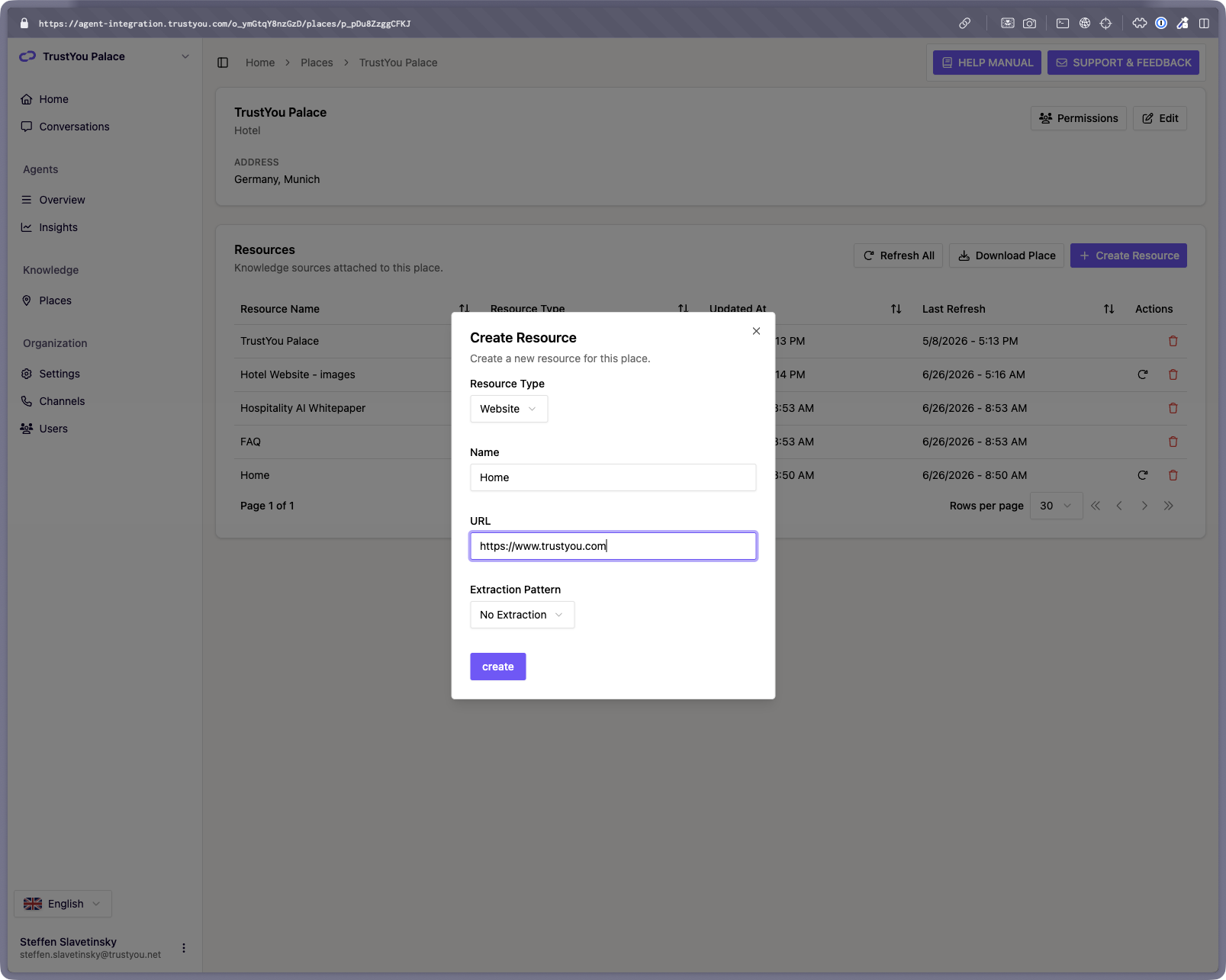Delete the TrustYou Palace resource

1173,341
